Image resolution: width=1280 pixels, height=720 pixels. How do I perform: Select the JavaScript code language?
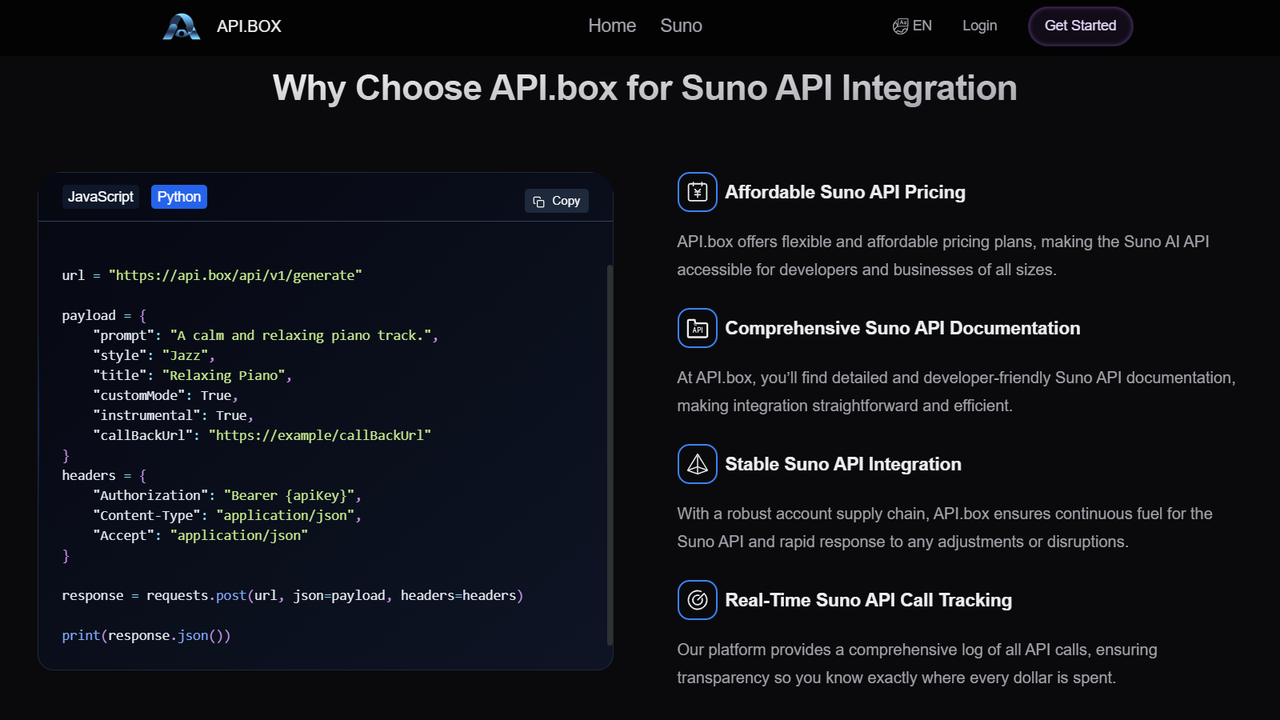click(x=100, y=196)
